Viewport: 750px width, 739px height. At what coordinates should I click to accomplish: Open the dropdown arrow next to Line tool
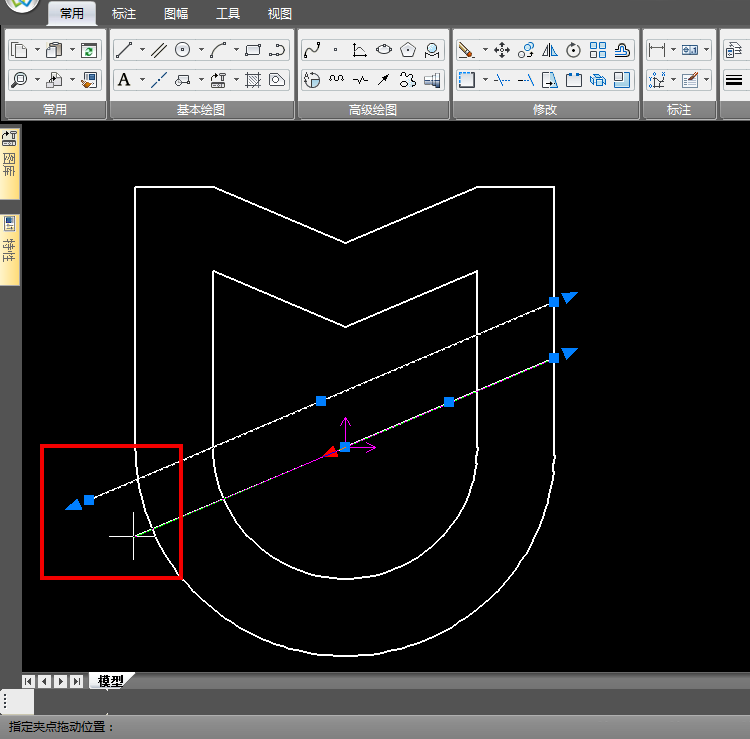pyautogui.click(x=142, y=50)
